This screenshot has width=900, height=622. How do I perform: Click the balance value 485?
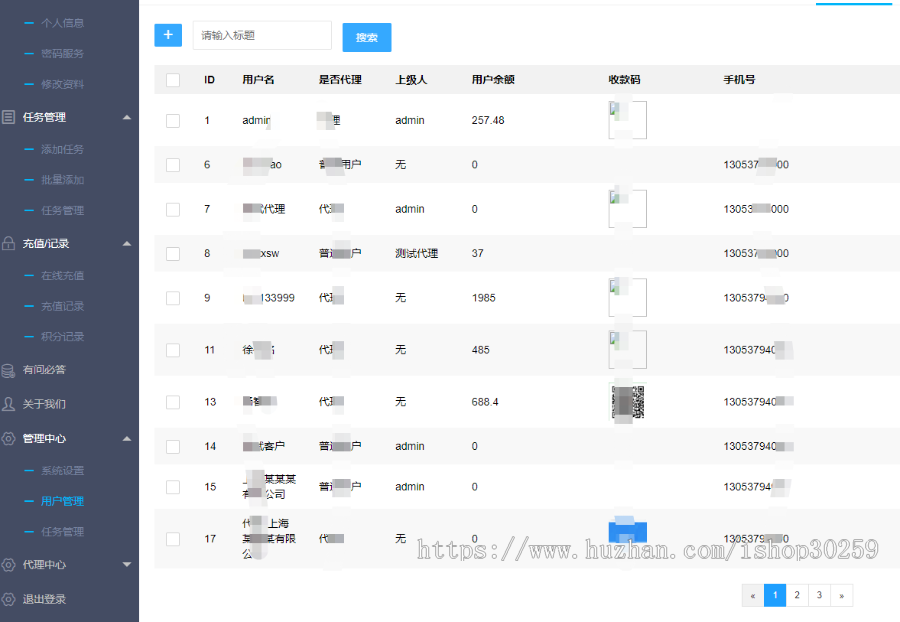(480, 350)
